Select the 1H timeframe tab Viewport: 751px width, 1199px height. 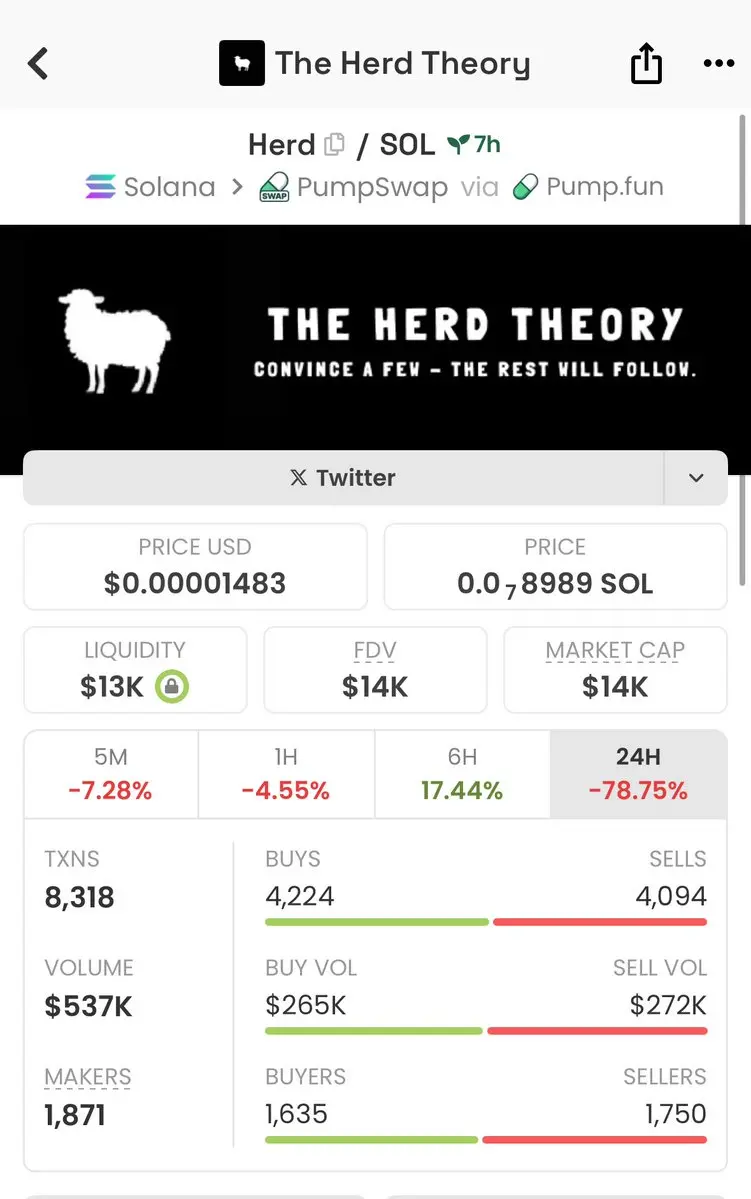click(x=286, y=774)
